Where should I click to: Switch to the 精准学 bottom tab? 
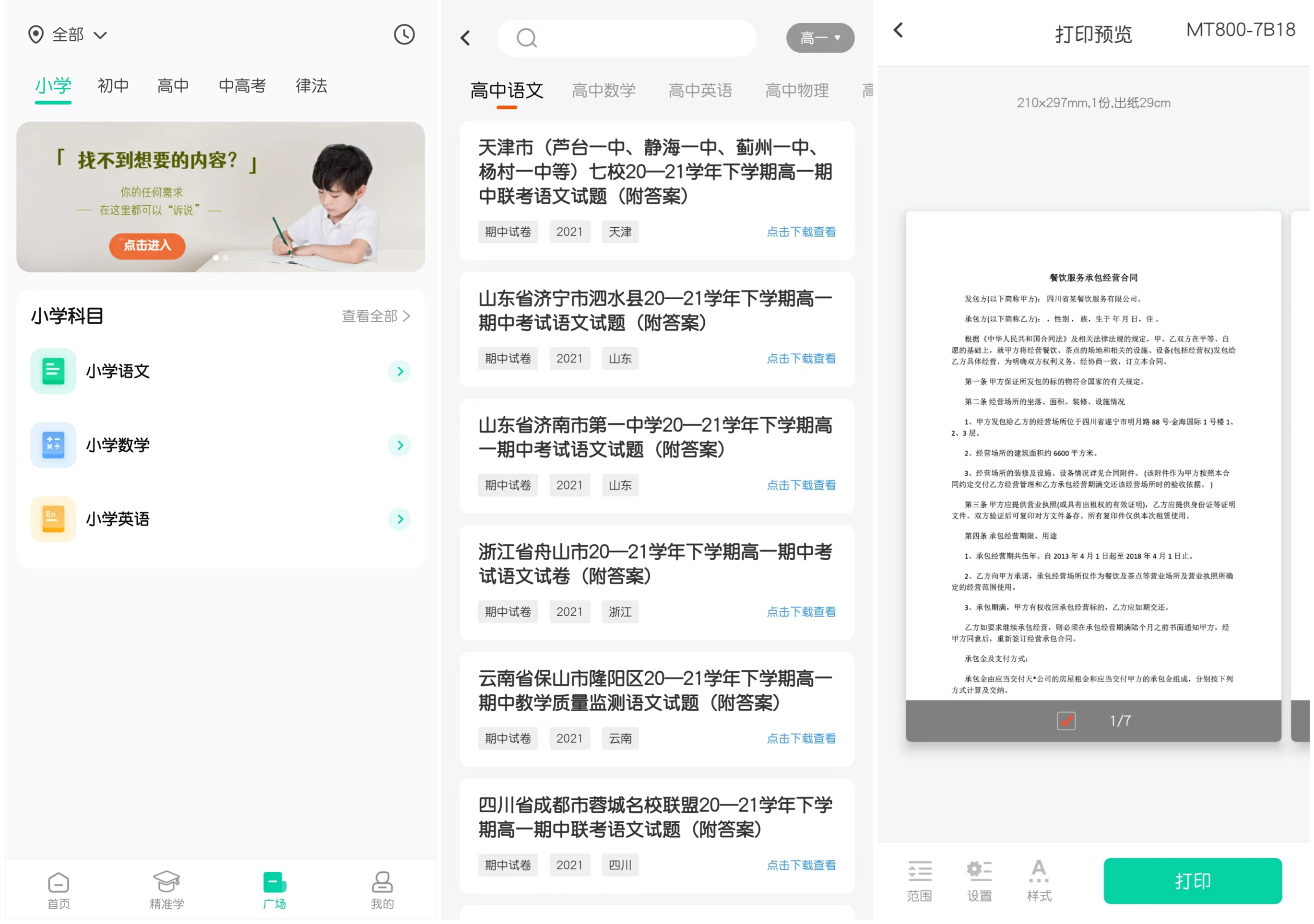point(166,887)
